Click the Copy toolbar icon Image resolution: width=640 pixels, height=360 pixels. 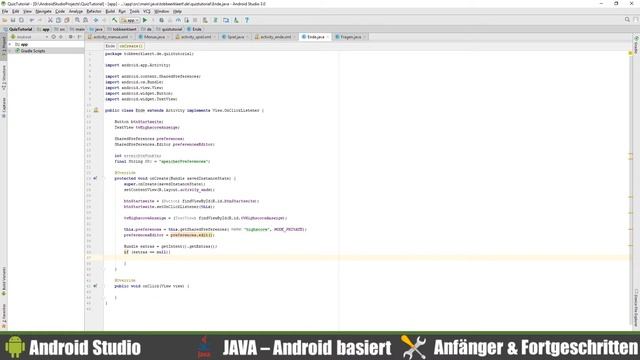tap(58, 20)
